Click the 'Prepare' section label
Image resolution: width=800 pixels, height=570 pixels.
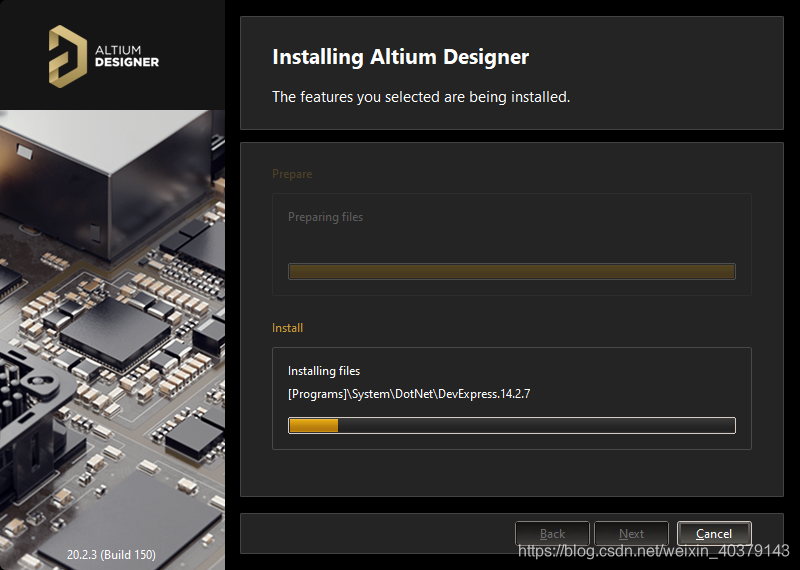coord(292,174)
